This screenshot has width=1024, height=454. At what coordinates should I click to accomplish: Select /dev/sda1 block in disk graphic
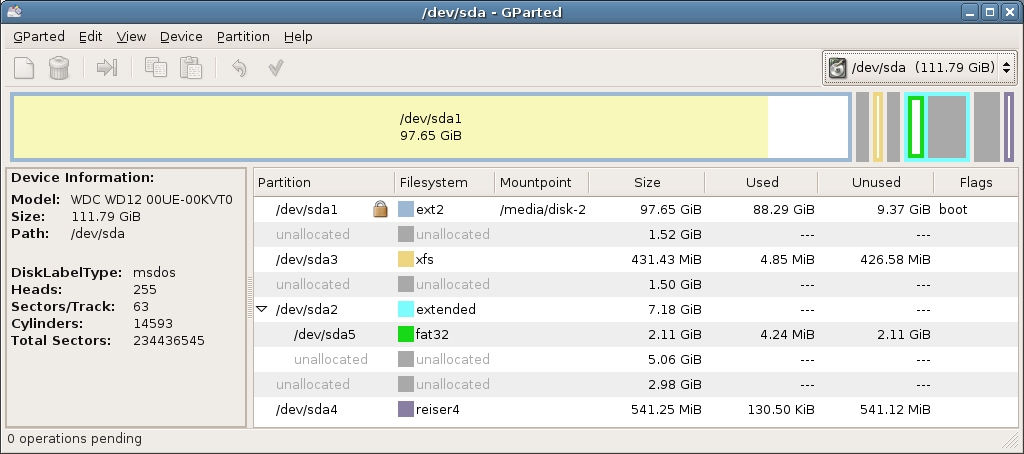coord(431,127)
